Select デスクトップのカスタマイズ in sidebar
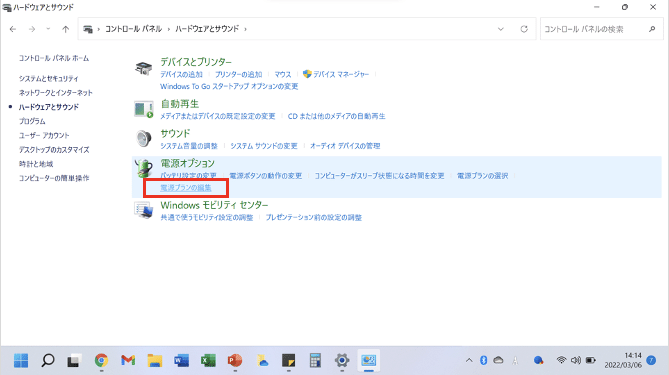Viewport: 669px width, 375px height. coord(54,150)
